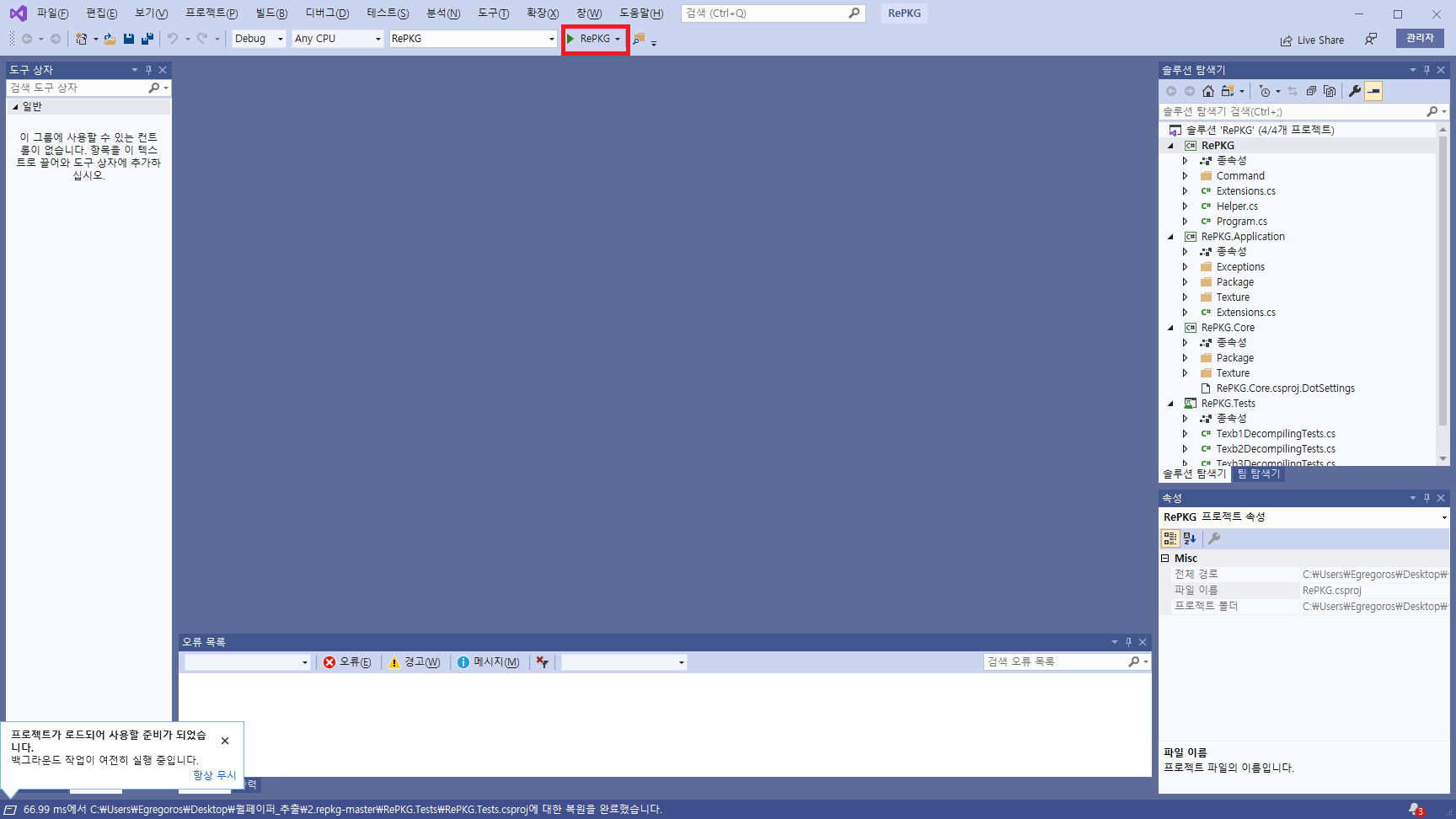Collapse the RePKG project node
This screenshot has width=1456, height=819.
[1170, 146]
